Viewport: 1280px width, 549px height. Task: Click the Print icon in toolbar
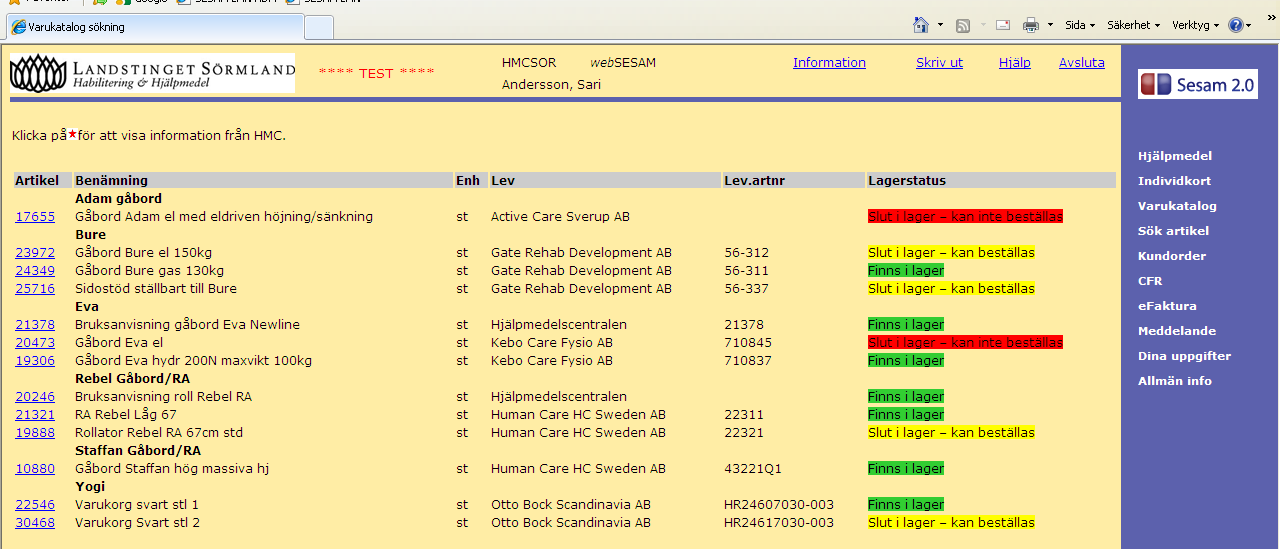pyautogui.click(x=1031, y=25)
